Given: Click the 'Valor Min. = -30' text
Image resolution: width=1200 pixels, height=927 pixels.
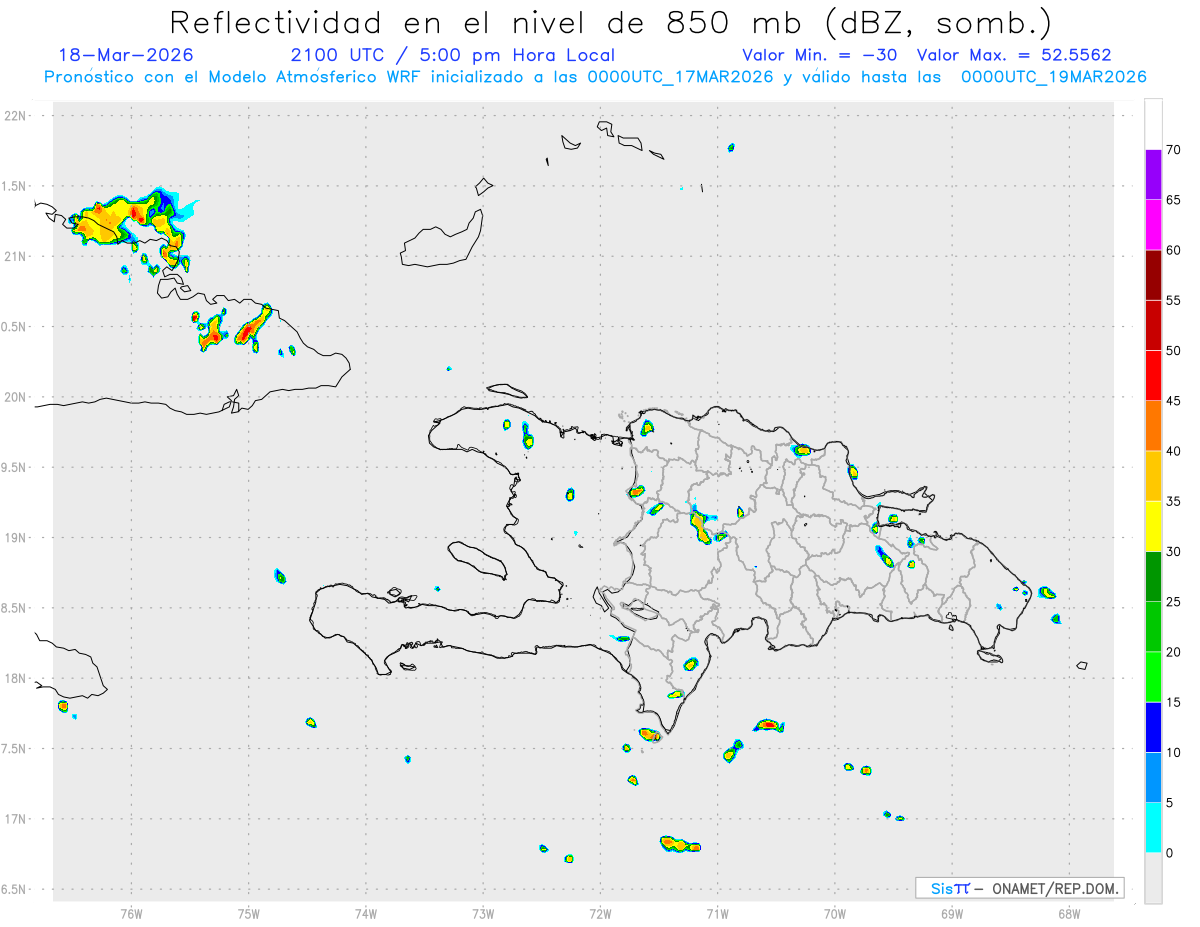Looking at the screenshot, I should click(x=820, y=55).
